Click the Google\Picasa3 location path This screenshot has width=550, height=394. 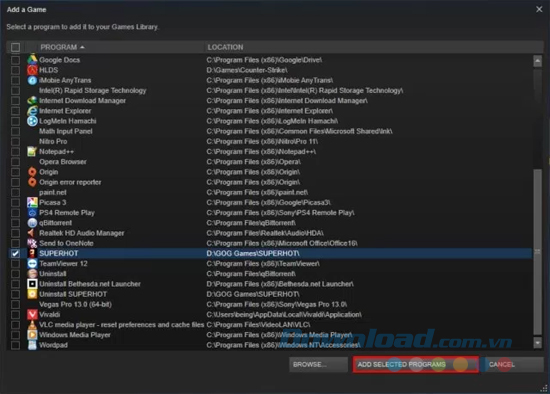[268, 202]
